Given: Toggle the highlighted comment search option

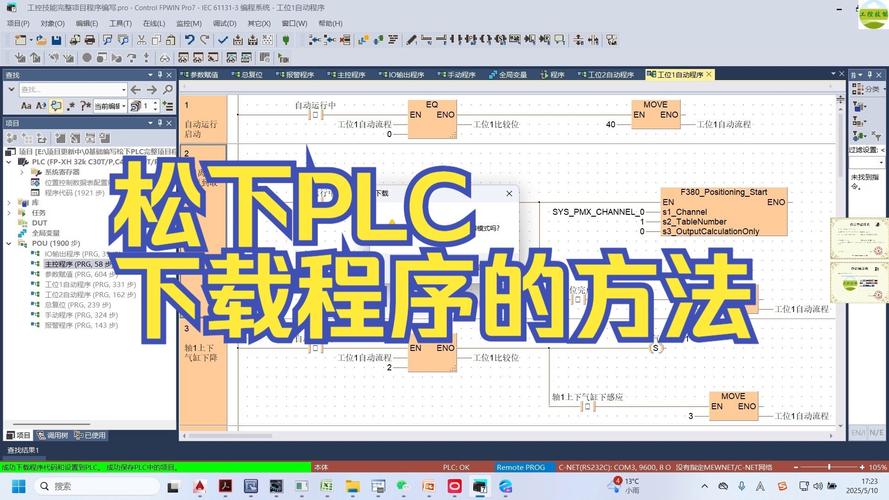Looking at the screenshot, I should click(x=56, y=106).
